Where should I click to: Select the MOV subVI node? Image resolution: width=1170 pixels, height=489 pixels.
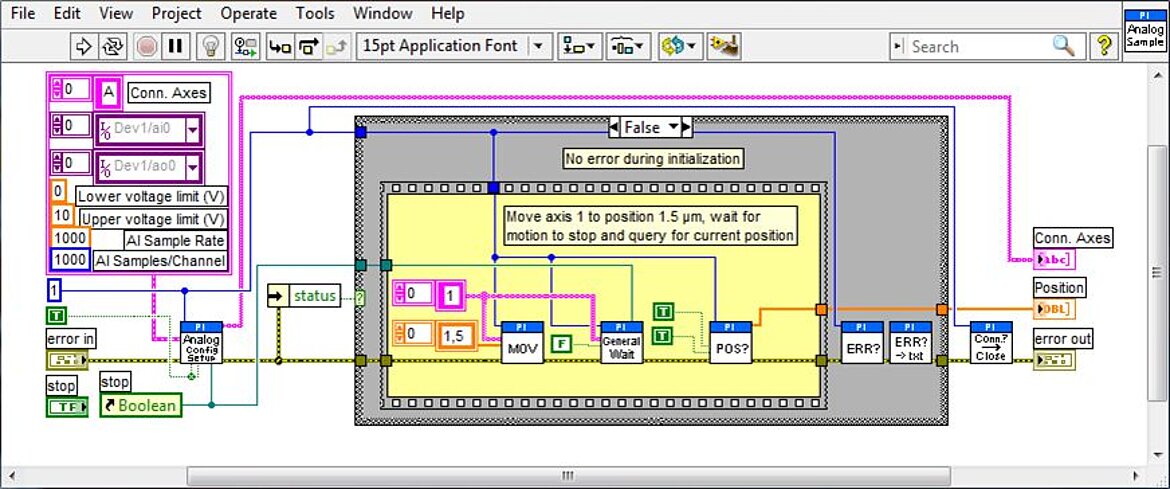[522, 343]
